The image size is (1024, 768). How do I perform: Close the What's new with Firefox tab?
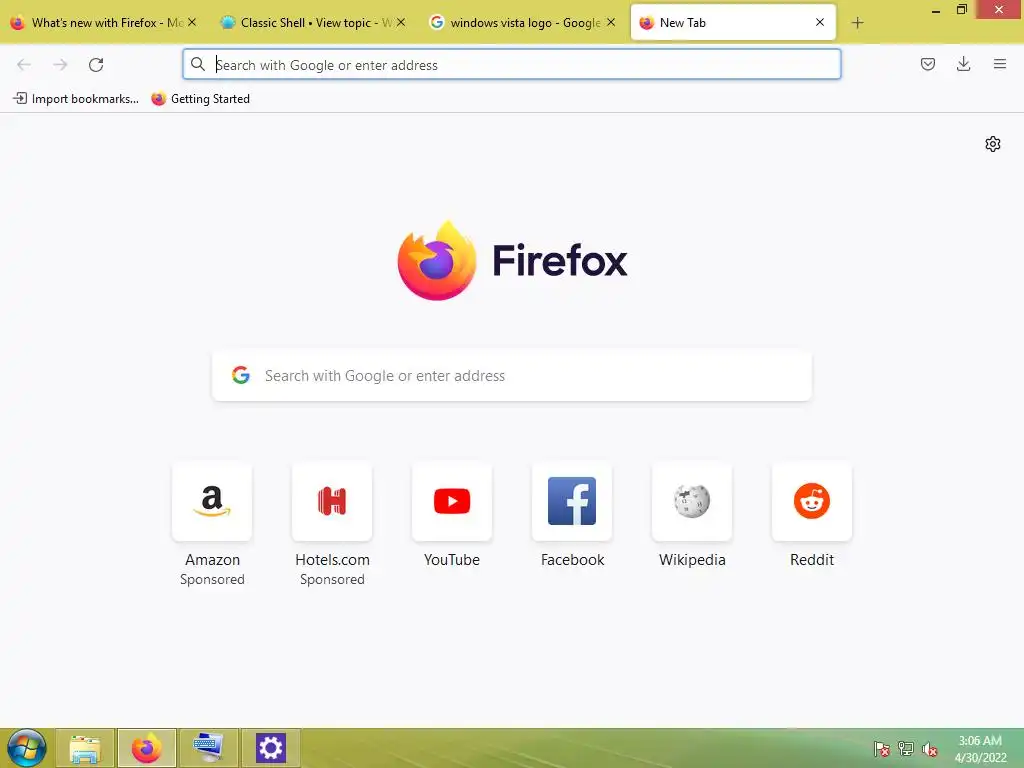192,22
